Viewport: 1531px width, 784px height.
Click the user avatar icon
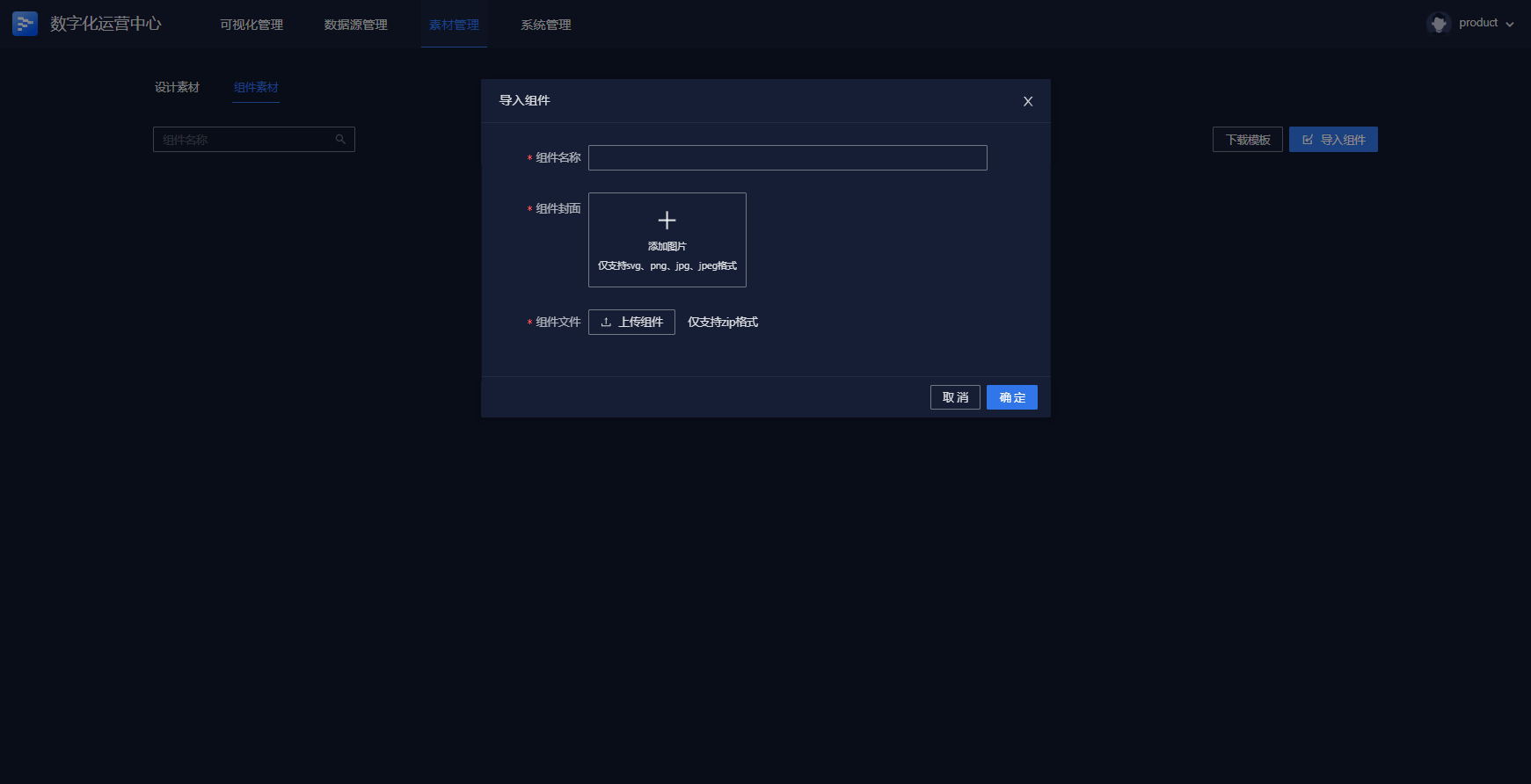1438,24
